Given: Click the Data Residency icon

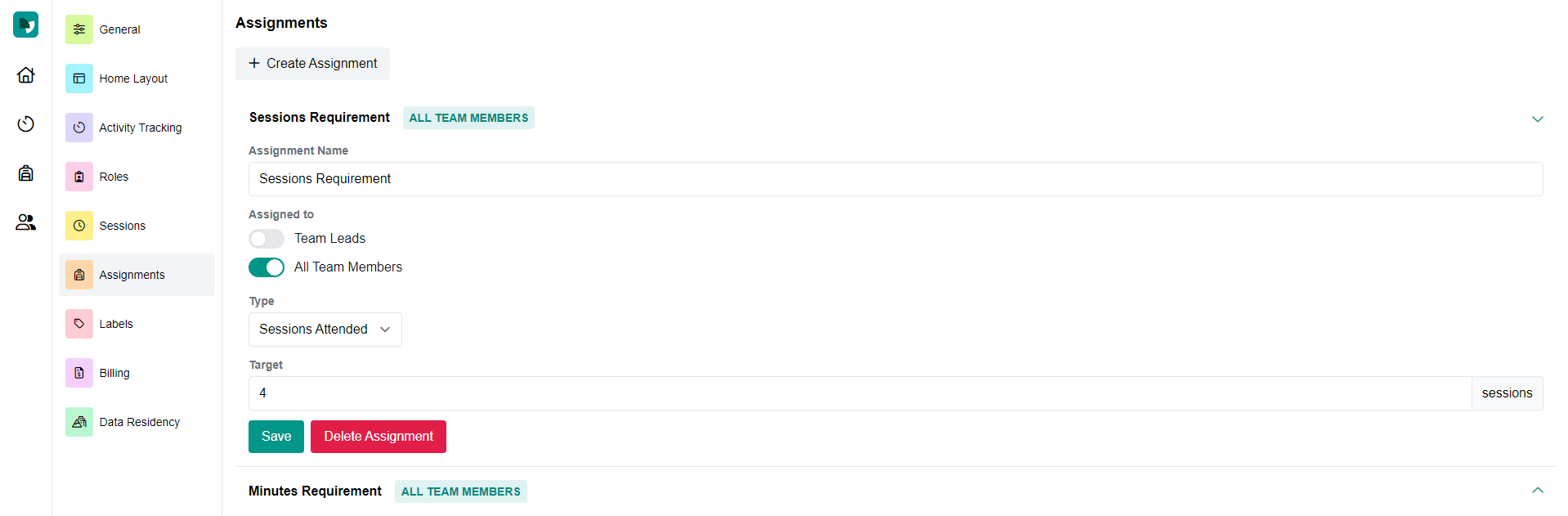Looking at the screenshot, I should (79, 422).
